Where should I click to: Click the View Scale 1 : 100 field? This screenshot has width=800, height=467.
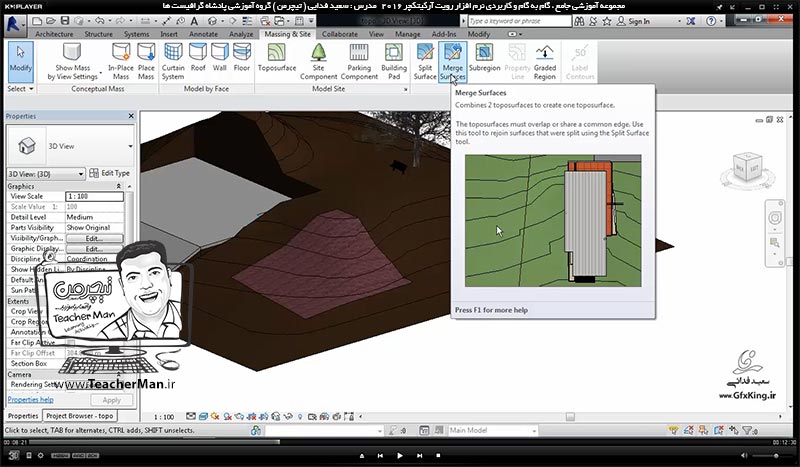point(94,196)
